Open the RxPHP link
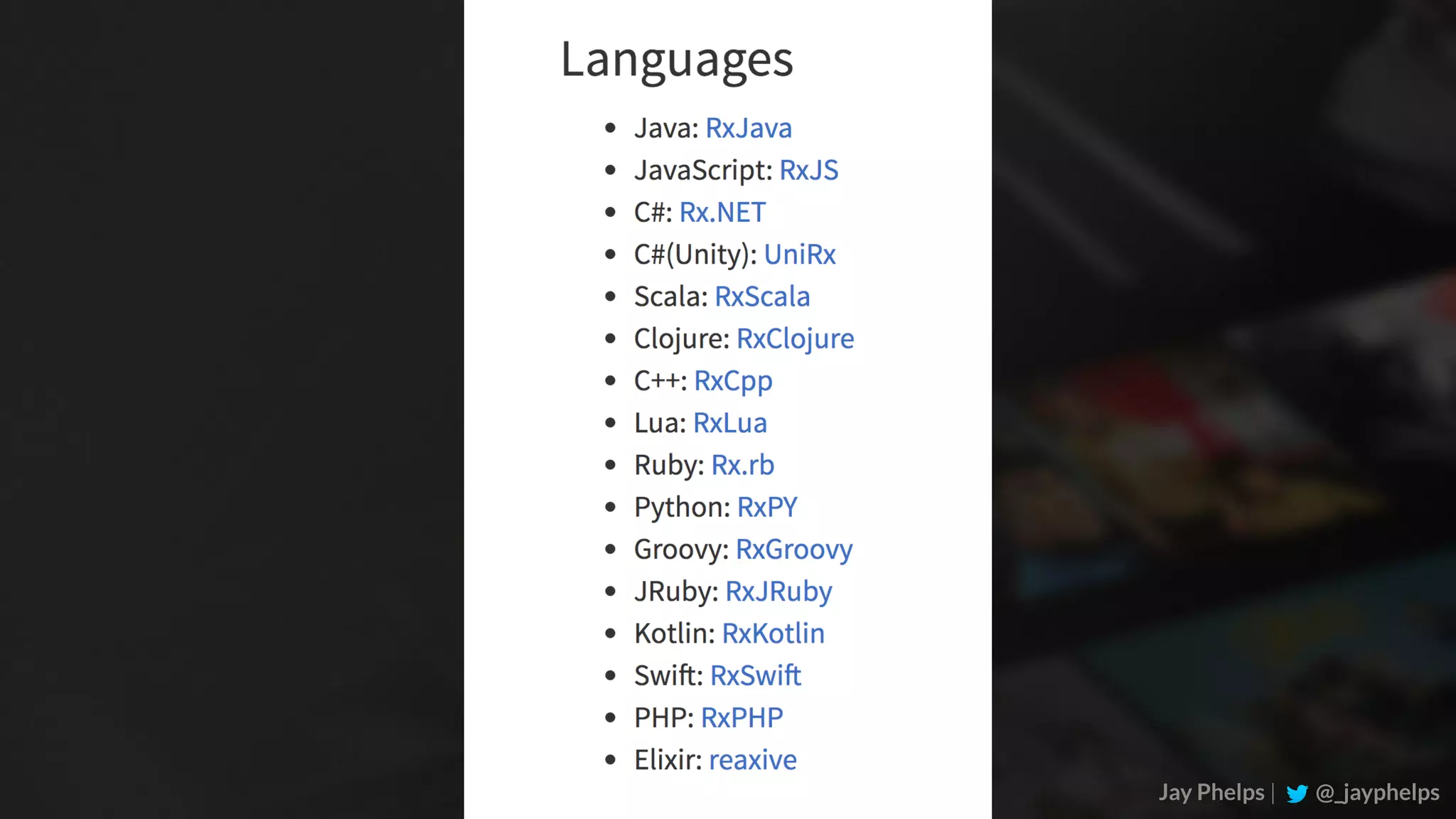 coord(742,717)
